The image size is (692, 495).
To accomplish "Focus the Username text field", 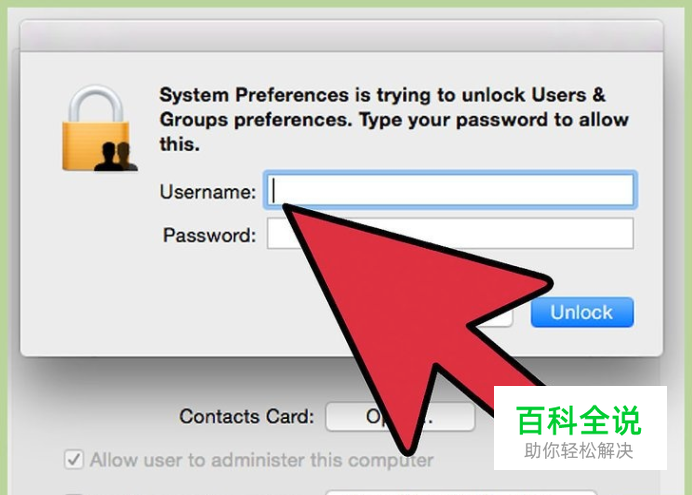I will pyautogui.click(x=450, y=190).
